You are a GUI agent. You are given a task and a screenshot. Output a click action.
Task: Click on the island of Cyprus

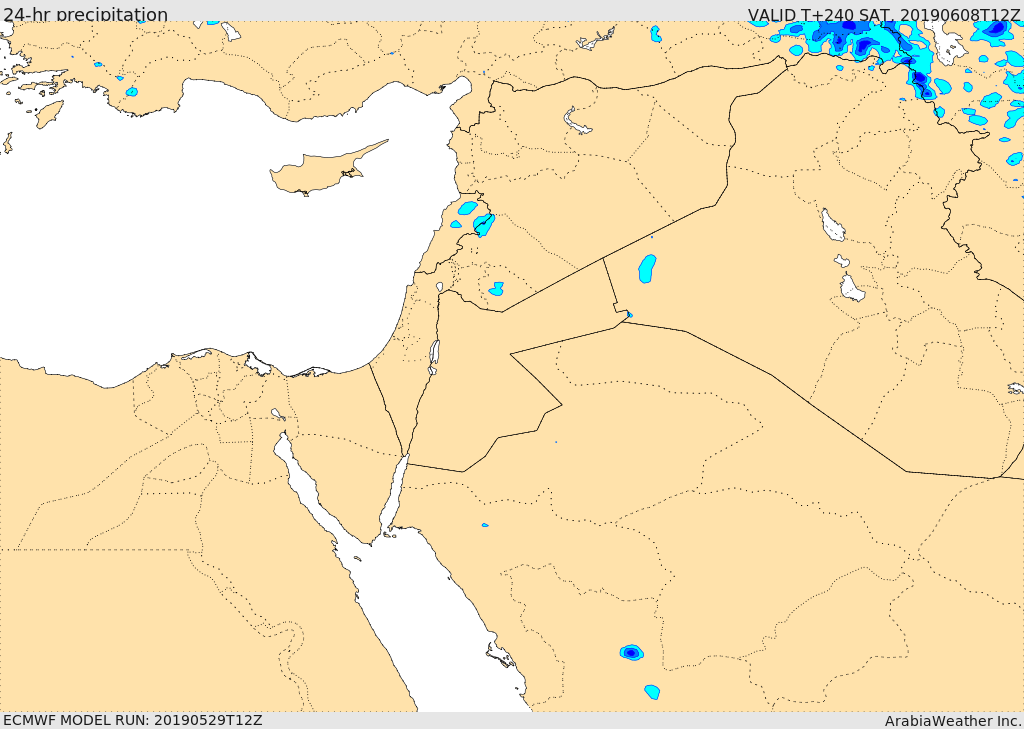(318, 172)
